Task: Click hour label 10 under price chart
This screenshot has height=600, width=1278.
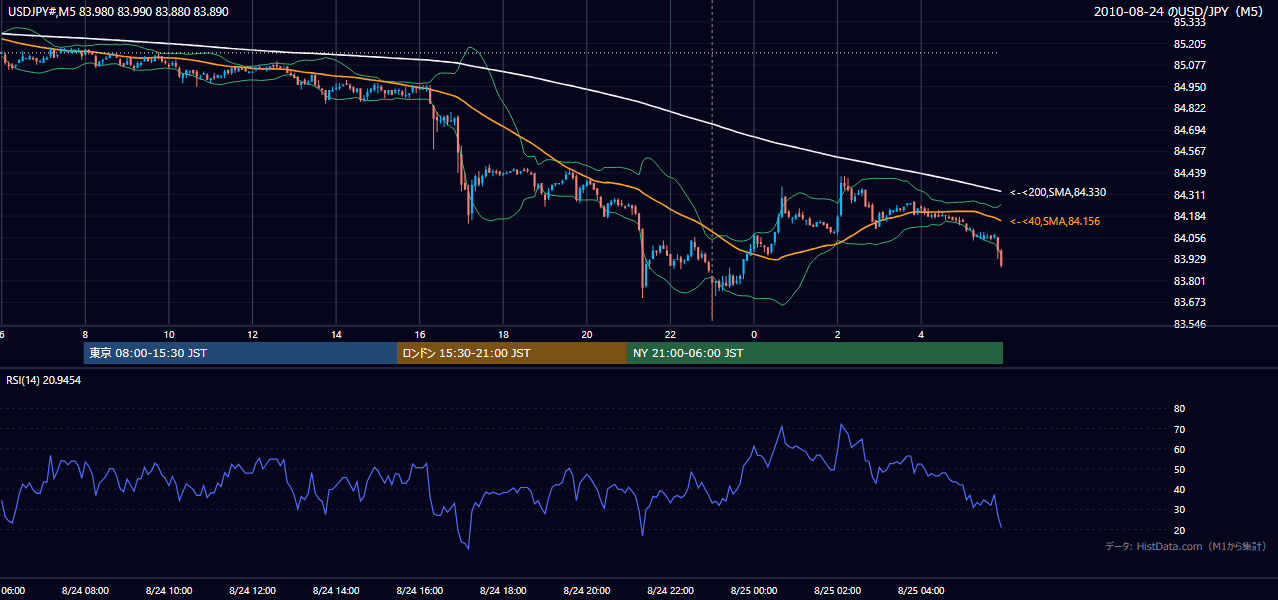Action: [x=169, y=335]
